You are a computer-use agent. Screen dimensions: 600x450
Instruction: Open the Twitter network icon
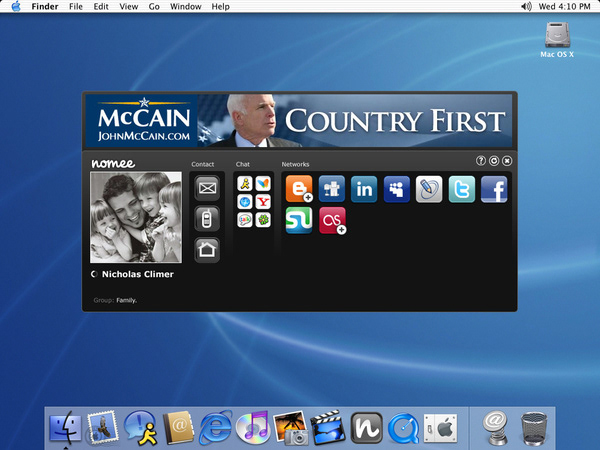(x=461, y=189)
